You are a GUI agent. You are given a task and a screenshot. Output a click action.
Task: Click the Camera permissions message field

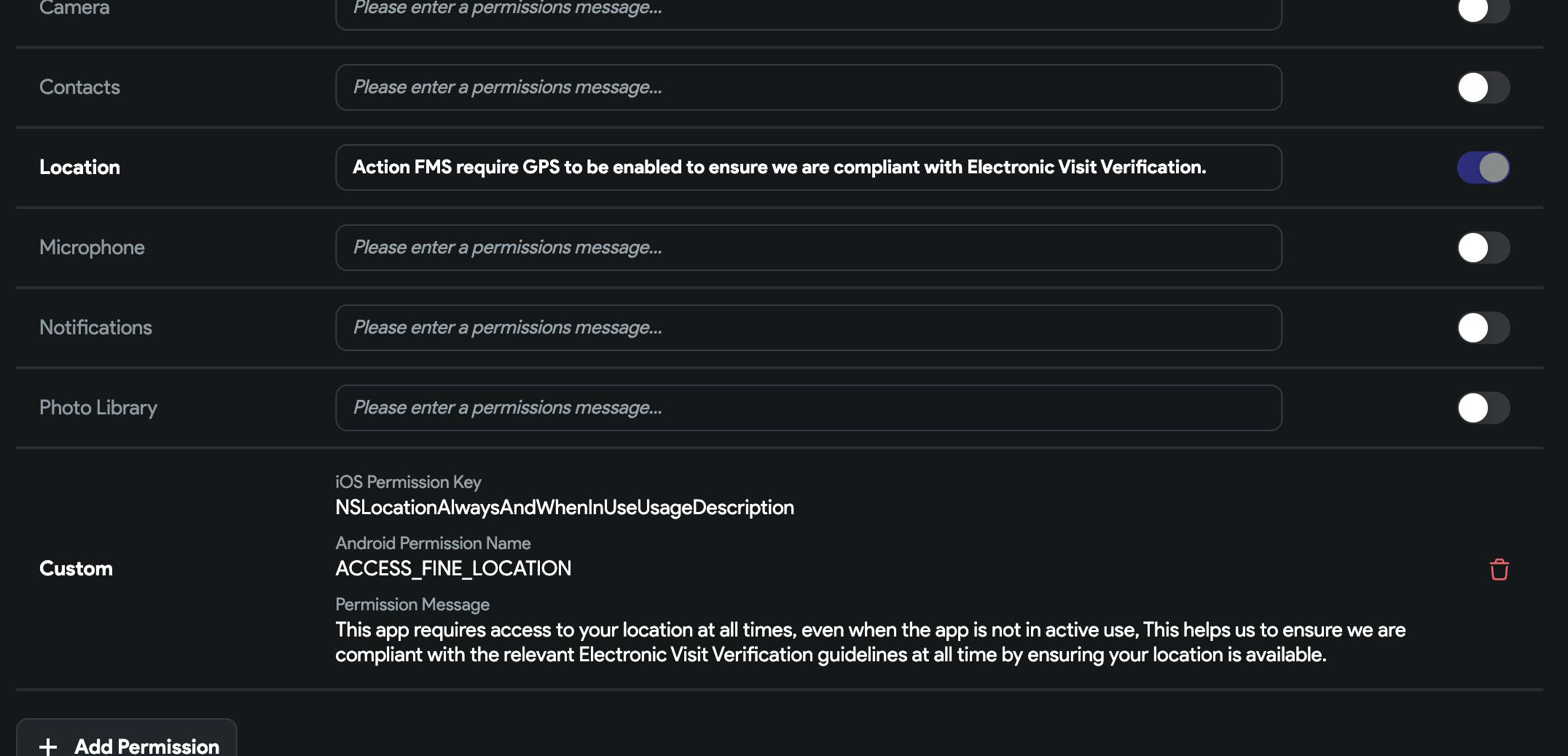coord(808,10)
